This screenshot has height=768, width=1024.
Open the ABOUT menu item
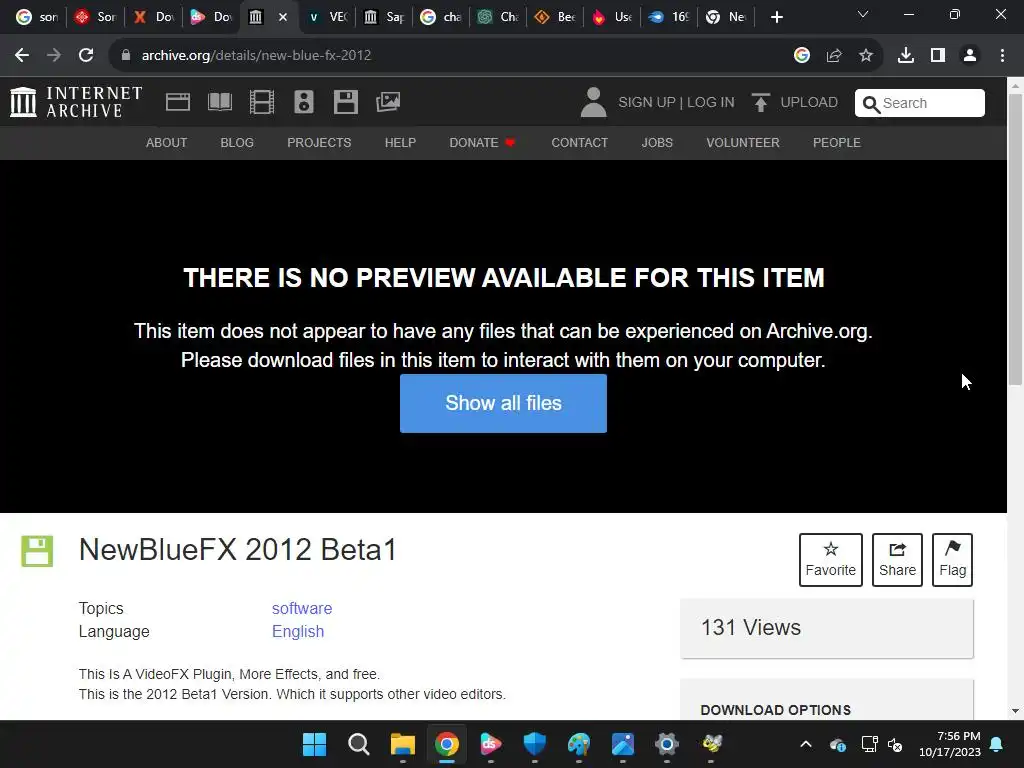pos(167,142)
